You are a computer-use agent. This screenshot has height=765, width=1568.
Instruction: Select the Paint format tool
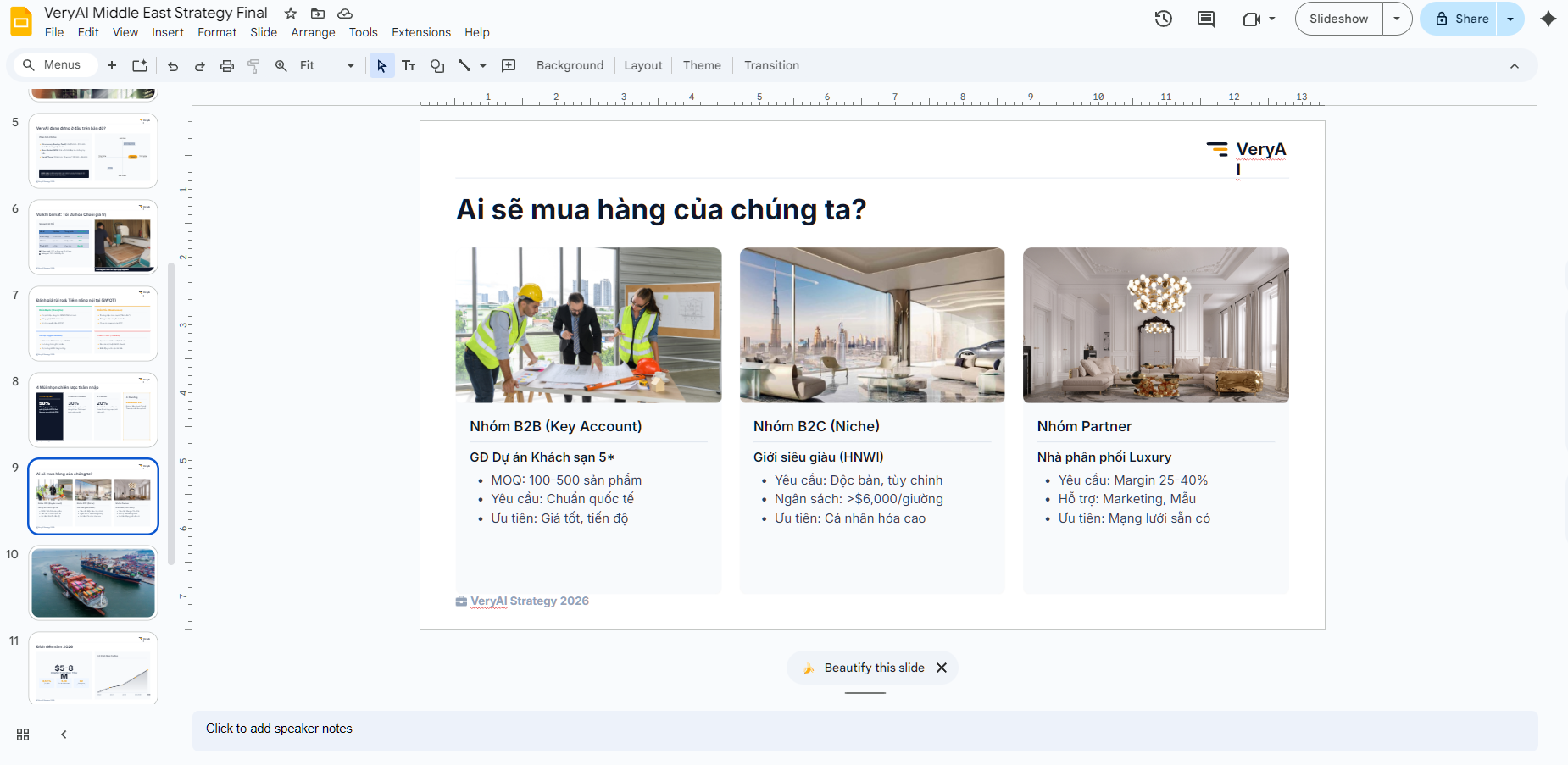pos(253,66)
